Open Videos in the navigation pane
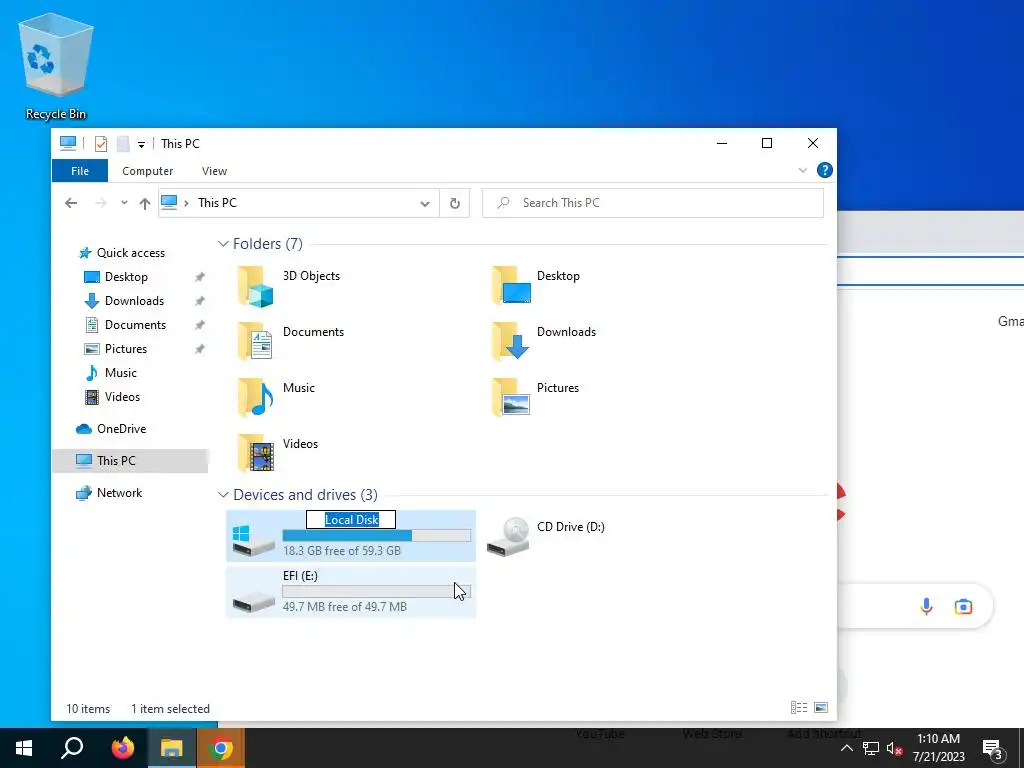This screenshot has height=768, width=1024. 122,397
